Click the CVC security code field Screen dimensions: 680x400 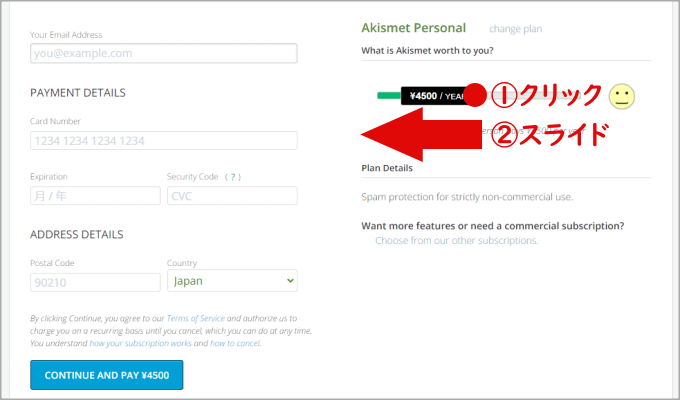tap(232, 196)
